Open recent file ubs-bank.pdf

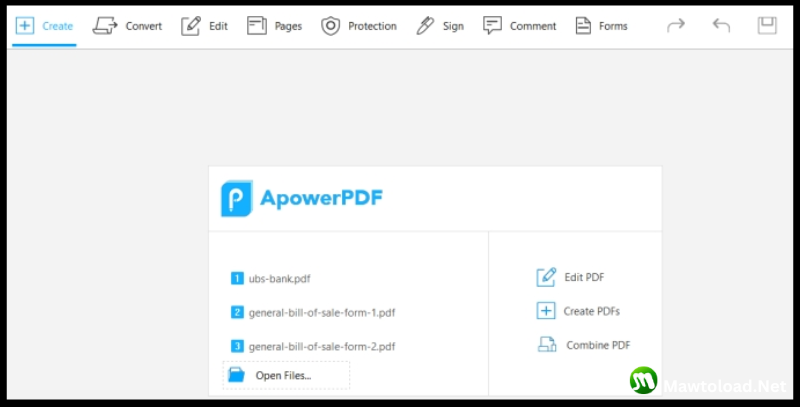tap(270, 278)
